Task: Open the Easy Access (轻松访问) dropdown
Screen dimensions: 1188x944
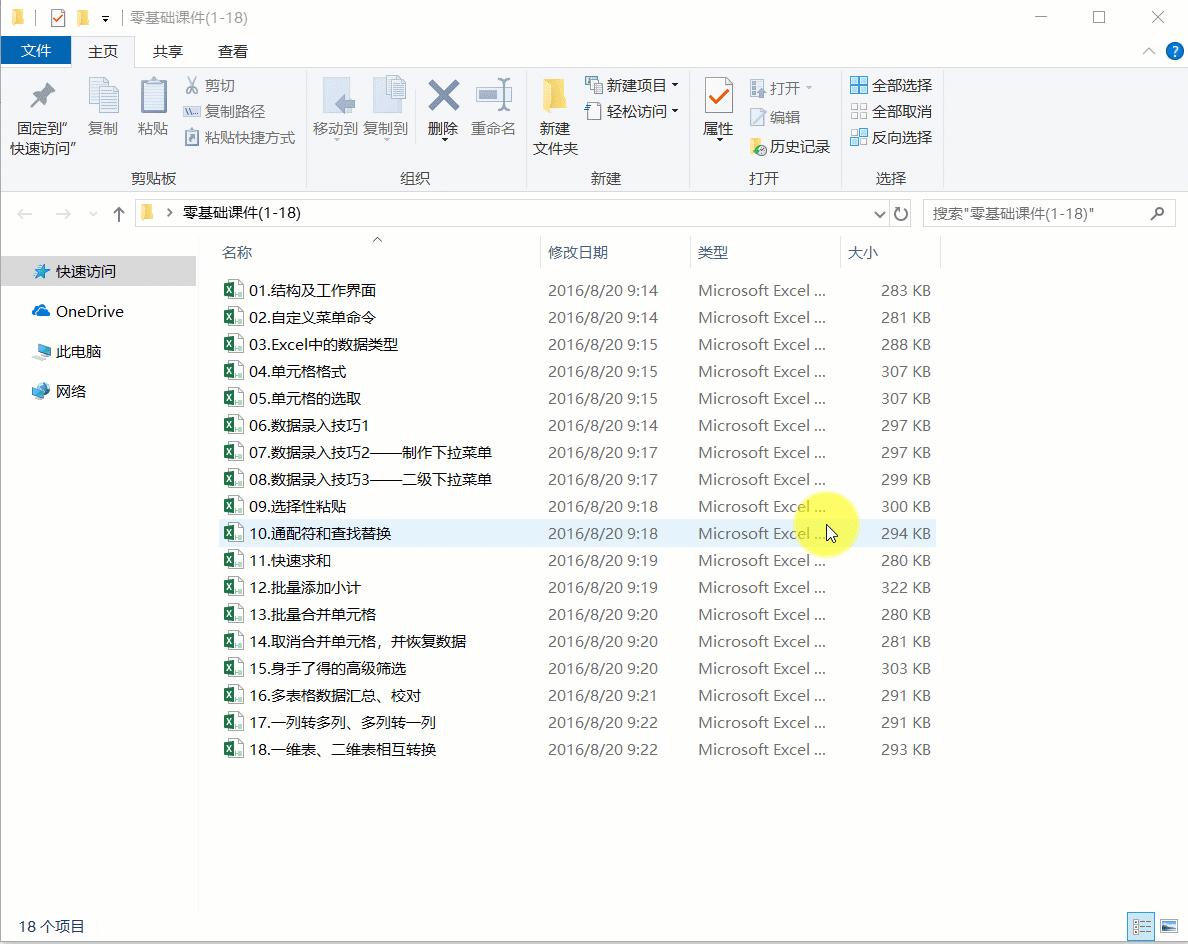Action: [631, 112]
